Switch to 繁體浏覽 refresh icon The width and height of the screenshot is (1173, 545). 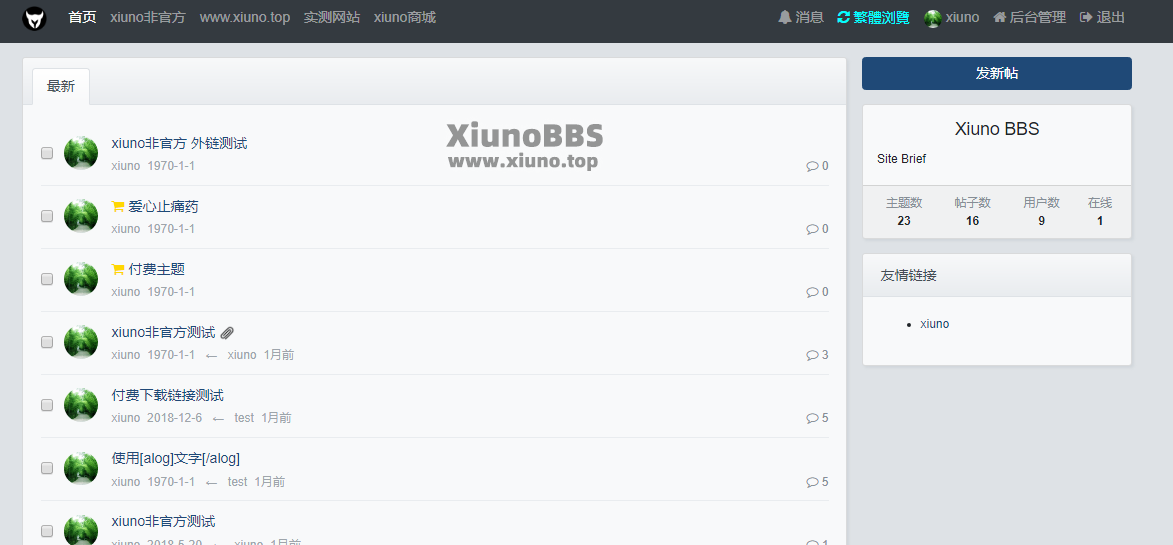tap(843, 17)
